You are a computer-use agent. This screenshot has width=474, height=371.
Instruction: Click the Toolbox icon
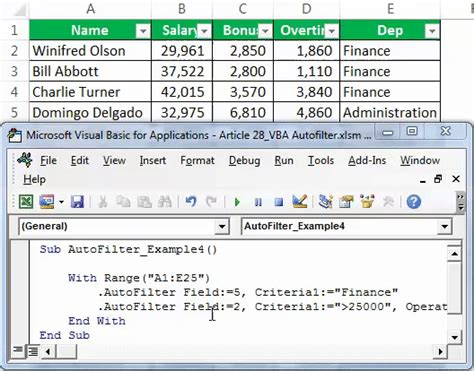[388, 202]
